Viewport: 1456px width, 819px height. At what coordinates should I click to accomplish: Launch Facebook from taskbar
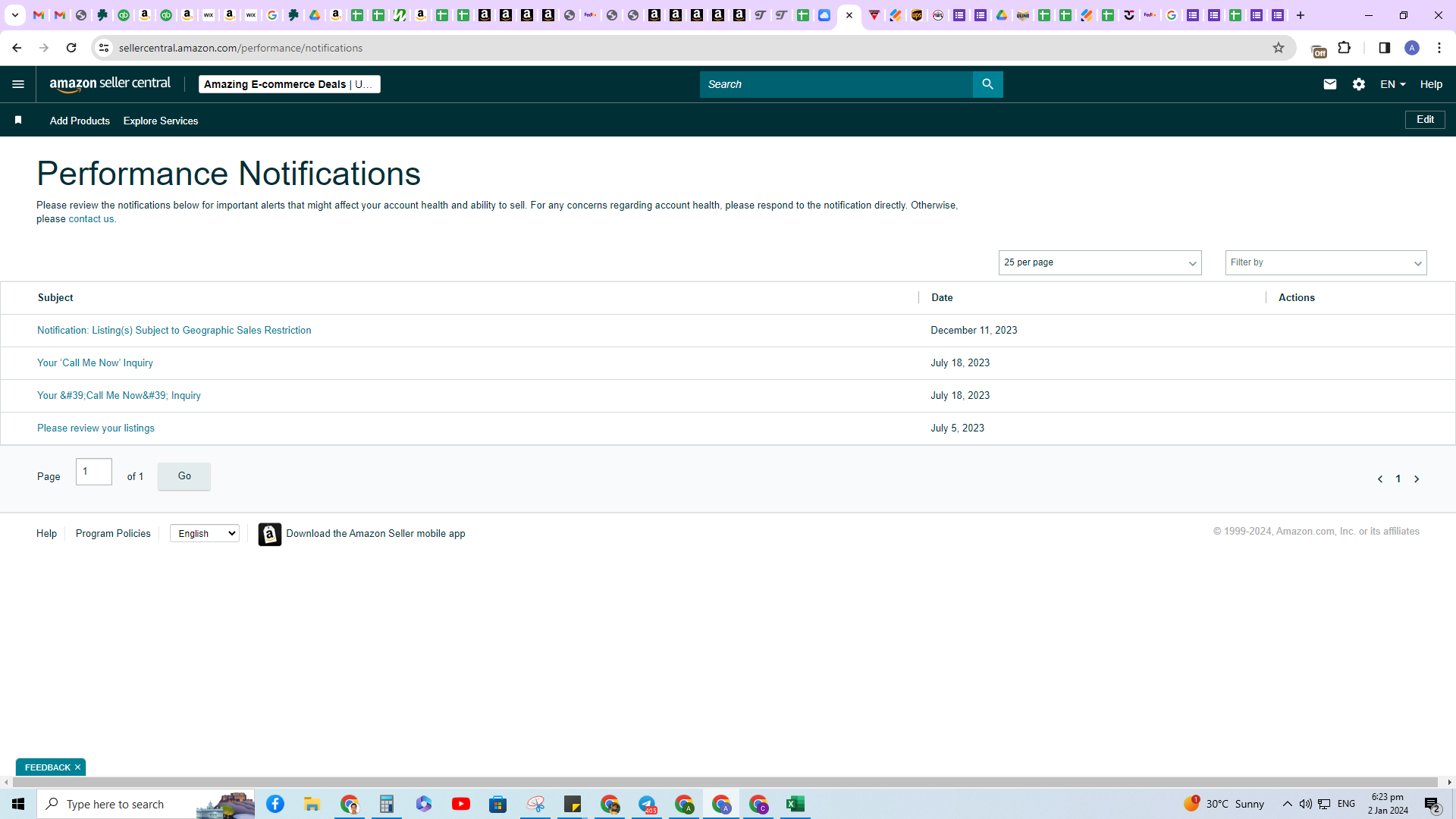pyautogui.click(x=275, y=804)
